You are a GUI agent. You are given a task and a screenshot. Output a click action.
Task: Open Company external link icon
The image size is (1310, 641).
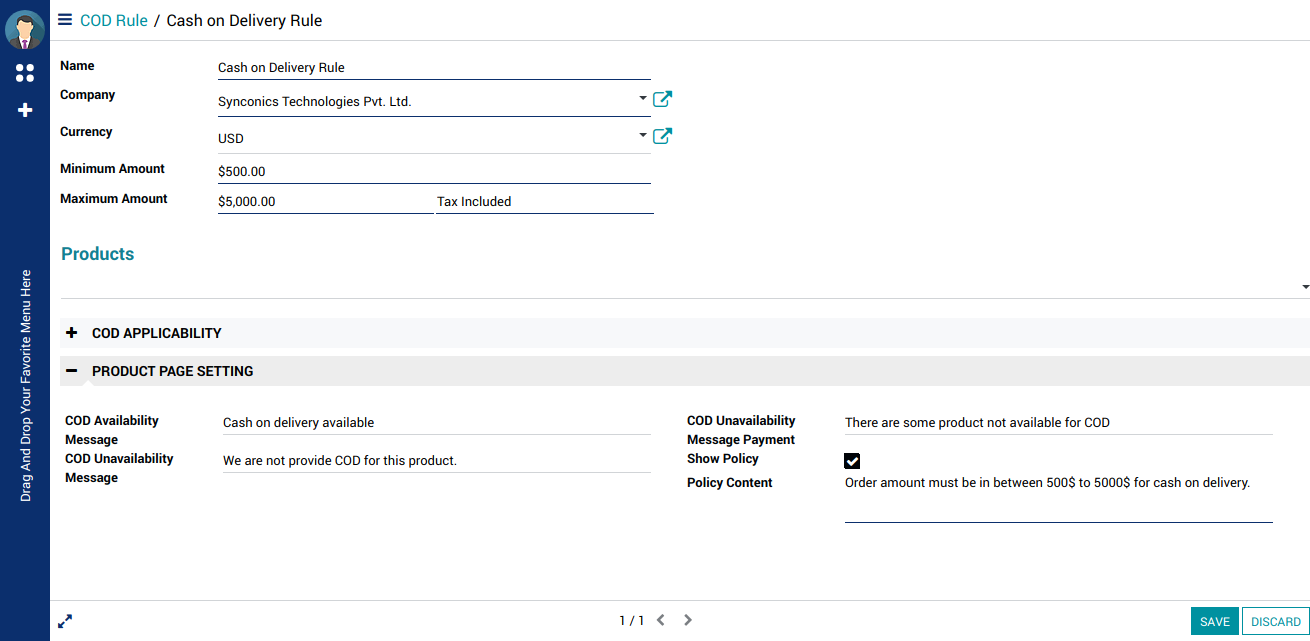(662, 99)
